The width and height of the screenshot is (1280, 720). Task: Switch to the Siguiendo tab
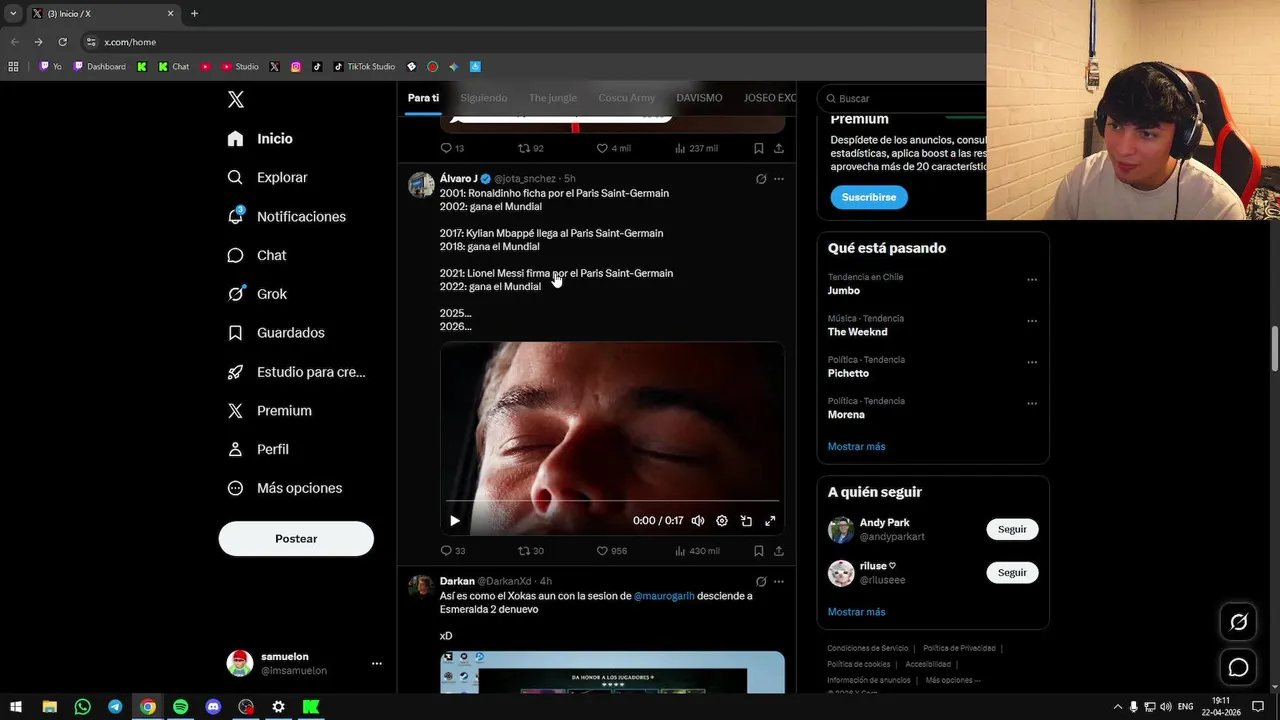point(484,98)
